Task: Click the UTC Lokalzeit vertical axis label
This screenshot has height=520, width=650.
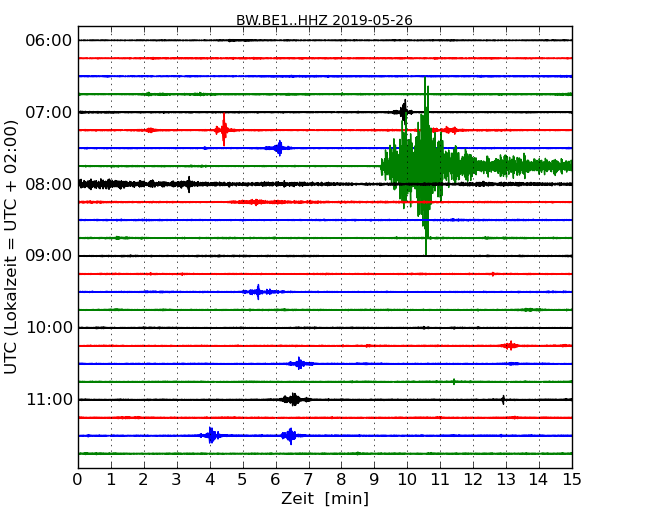Action: coord(11,247)
